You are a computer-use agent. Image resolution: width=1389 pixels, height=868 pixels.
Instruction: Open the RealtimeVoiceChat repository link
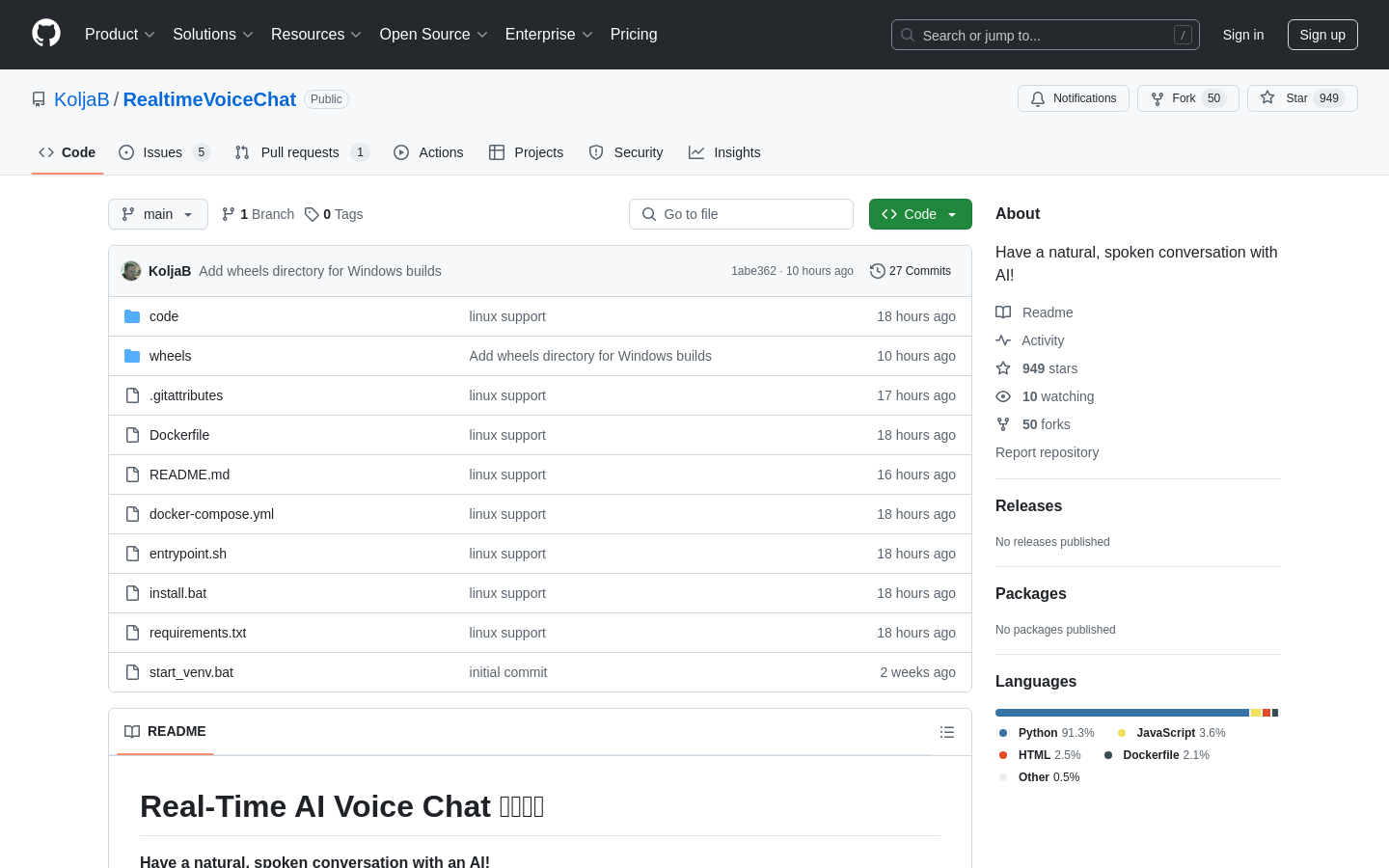coord(209,99)
